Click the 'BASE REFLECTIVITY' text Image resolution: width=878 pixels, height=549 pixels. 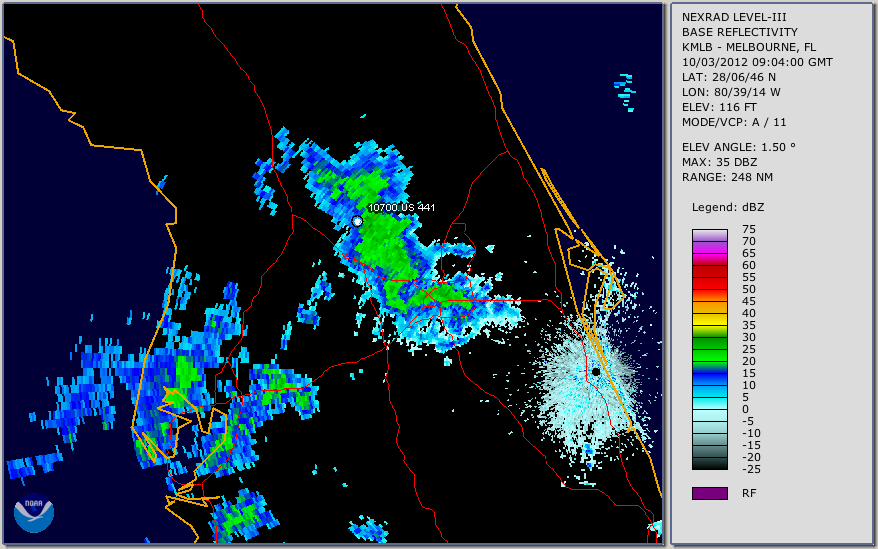[x=739, y=32]
